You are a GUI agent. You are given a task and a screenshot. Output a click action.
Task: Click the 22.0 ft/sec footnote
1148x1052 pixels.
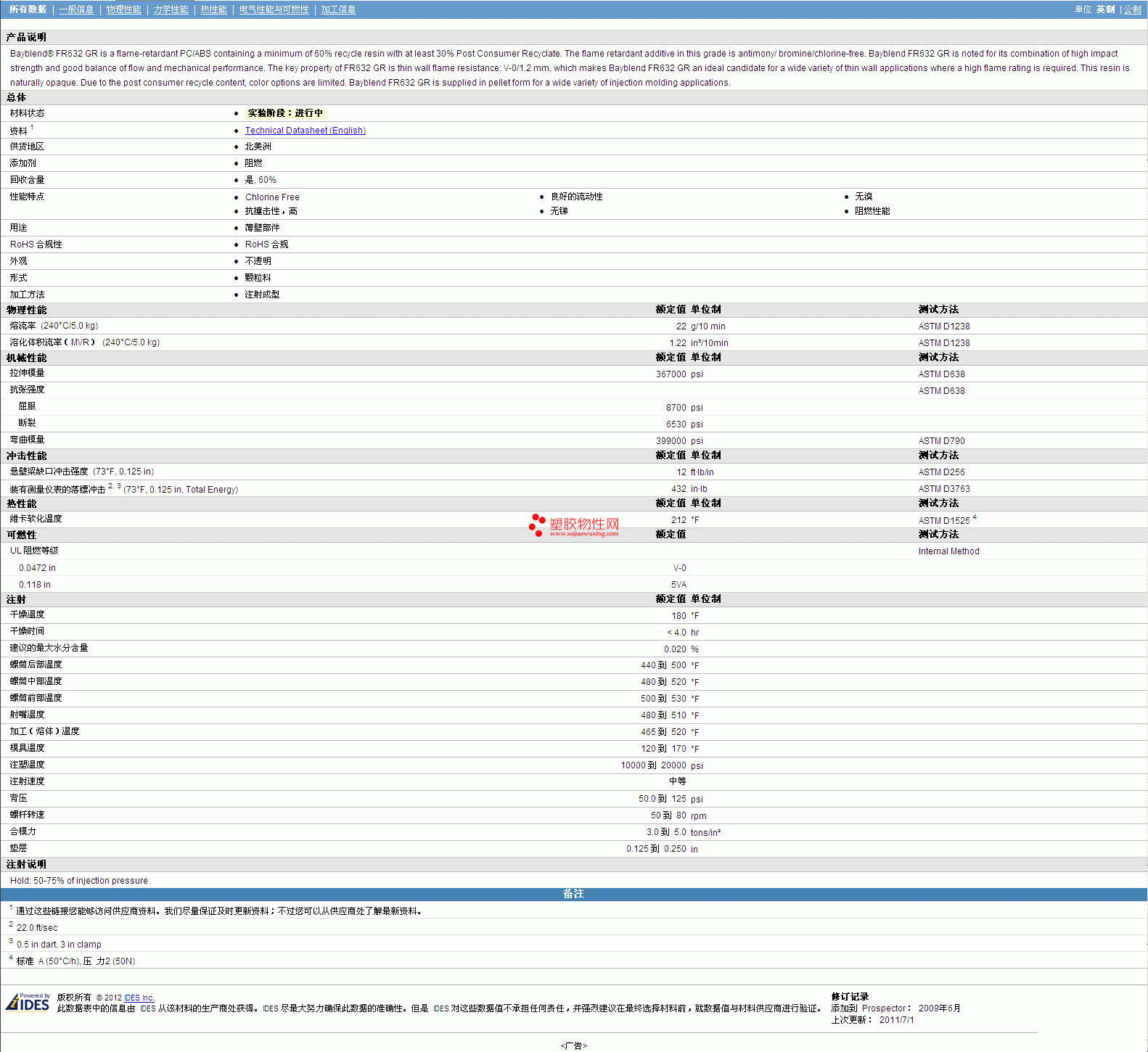[x=37, y=928]
